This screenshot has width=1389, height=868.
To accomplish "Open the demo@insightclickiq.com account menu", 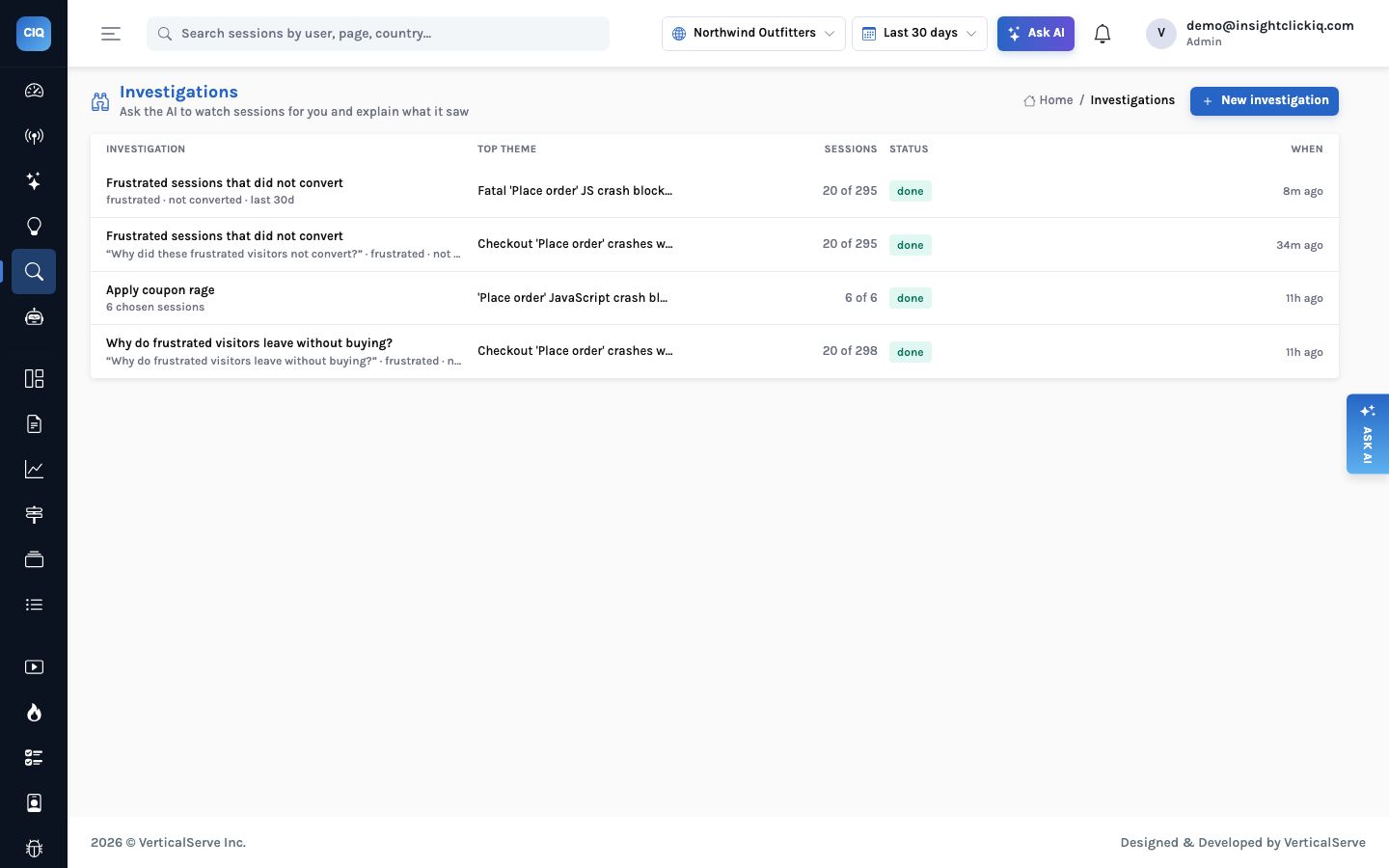I will (x=1250, y=34).
